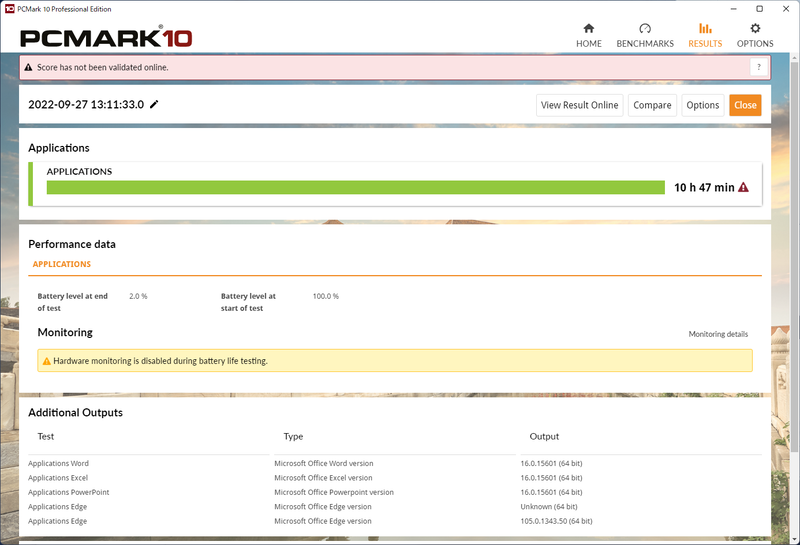Click the warning triangle beside 10 h 47 min
800x545 pixels.
[743, 187]
